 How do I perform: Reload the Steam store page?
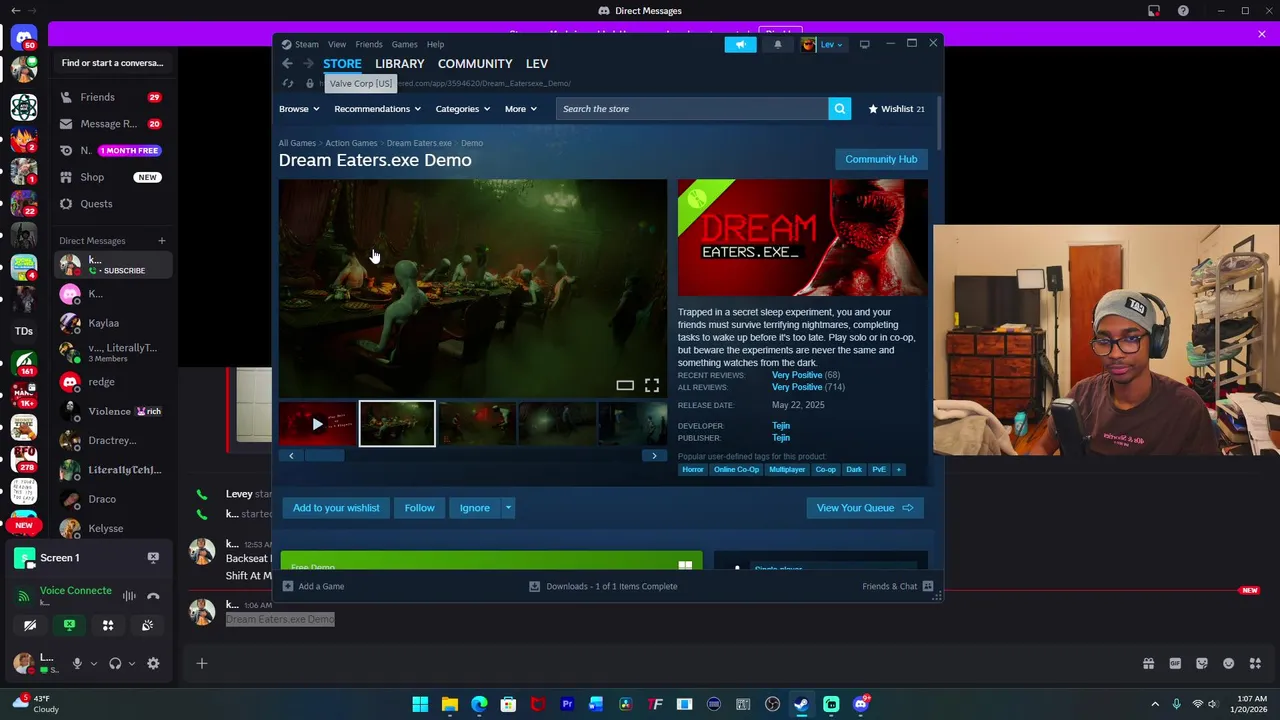288,84
